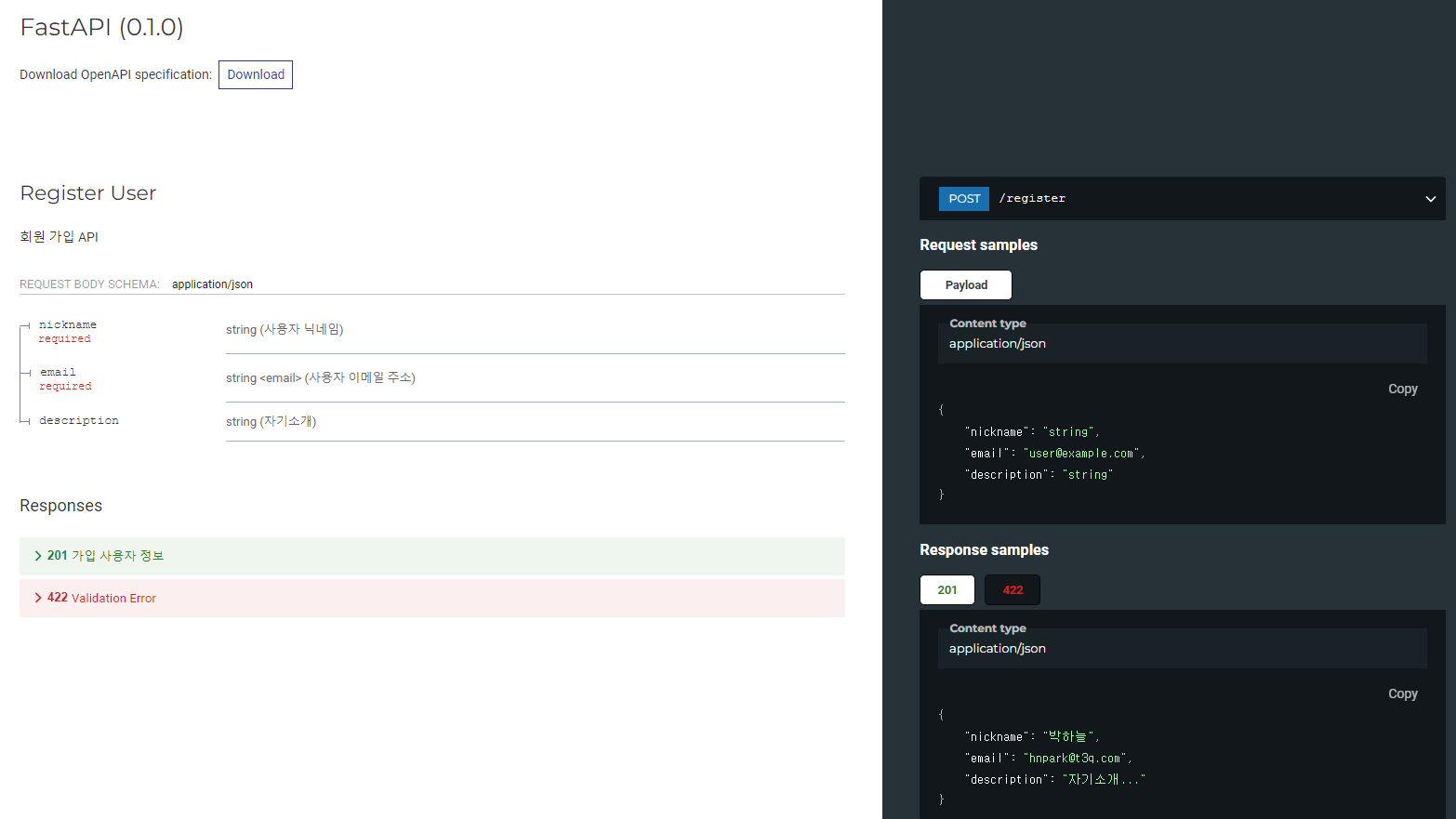
Task: Select the Payload request sample tab
Action: pyautogui.click(x=966, y=285)
